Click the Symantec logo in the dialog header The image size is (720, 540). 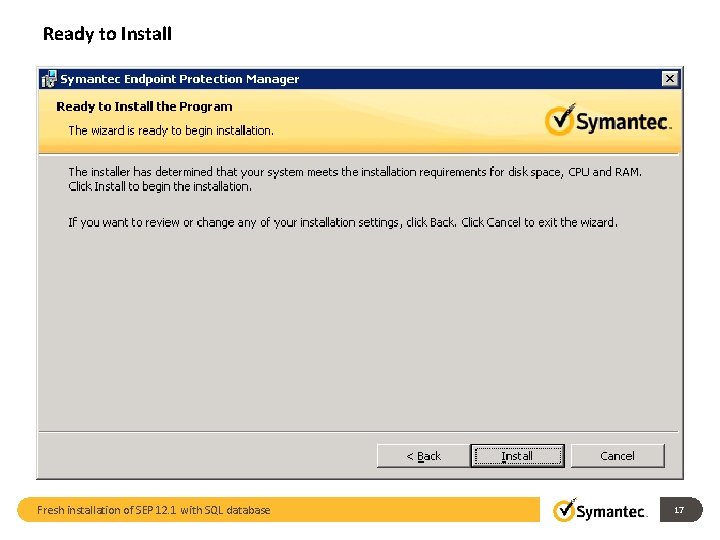coord(608,120)
